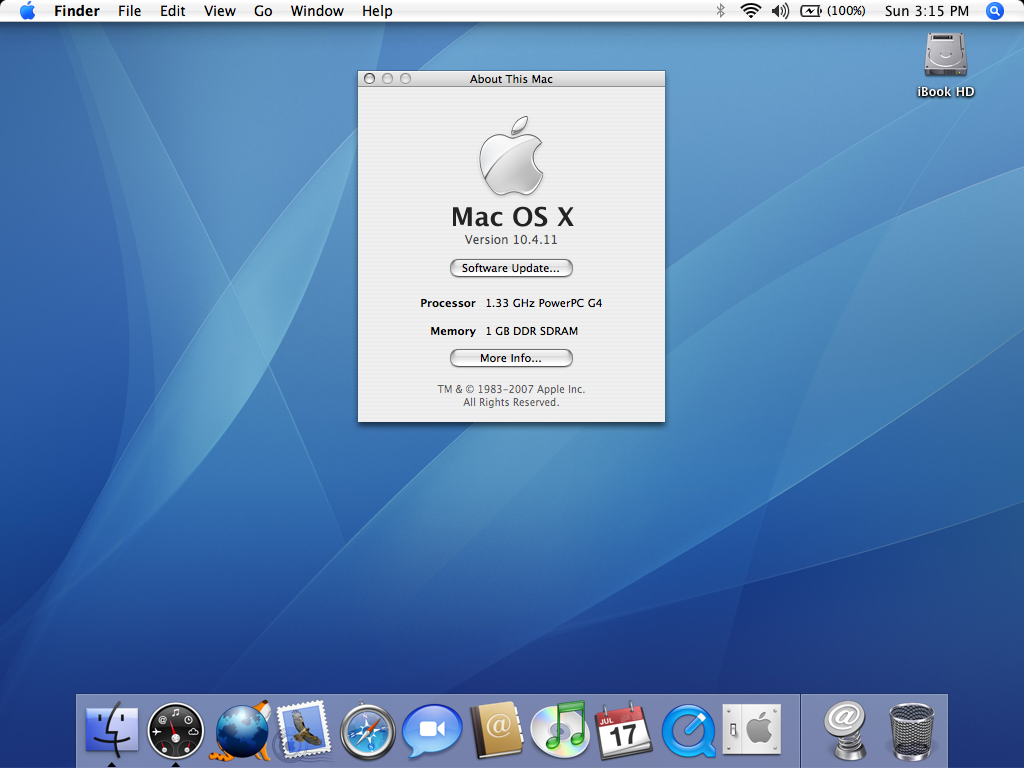
Task: Click the Mac OS X heading
Action: click(x=512, y=217)
